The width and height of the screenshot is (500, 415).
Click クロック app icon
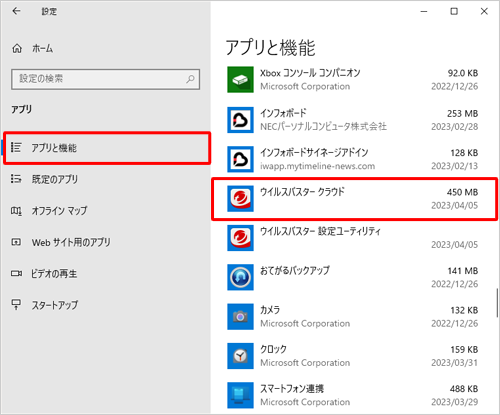(240, 356)
